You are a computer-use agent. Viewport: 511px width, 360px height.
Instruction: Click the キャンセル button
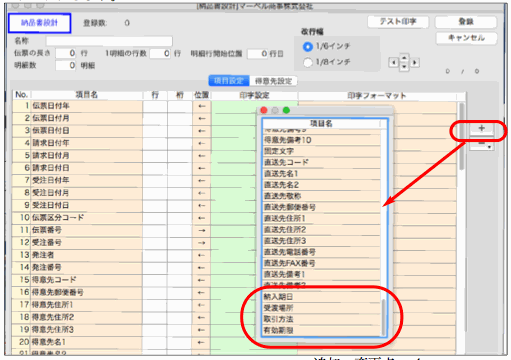pyautogui.click(x=466, y=38)
